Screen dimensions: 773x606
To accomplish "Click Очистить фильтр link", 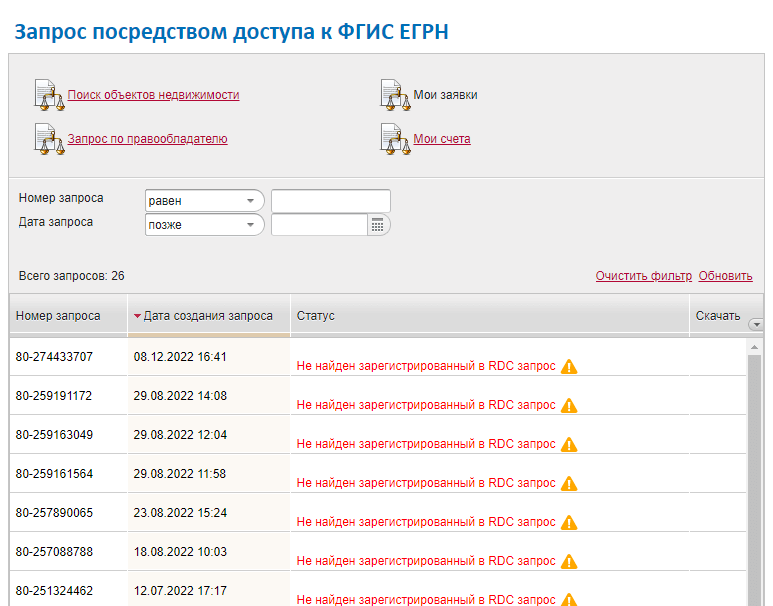I will [643, 276].
